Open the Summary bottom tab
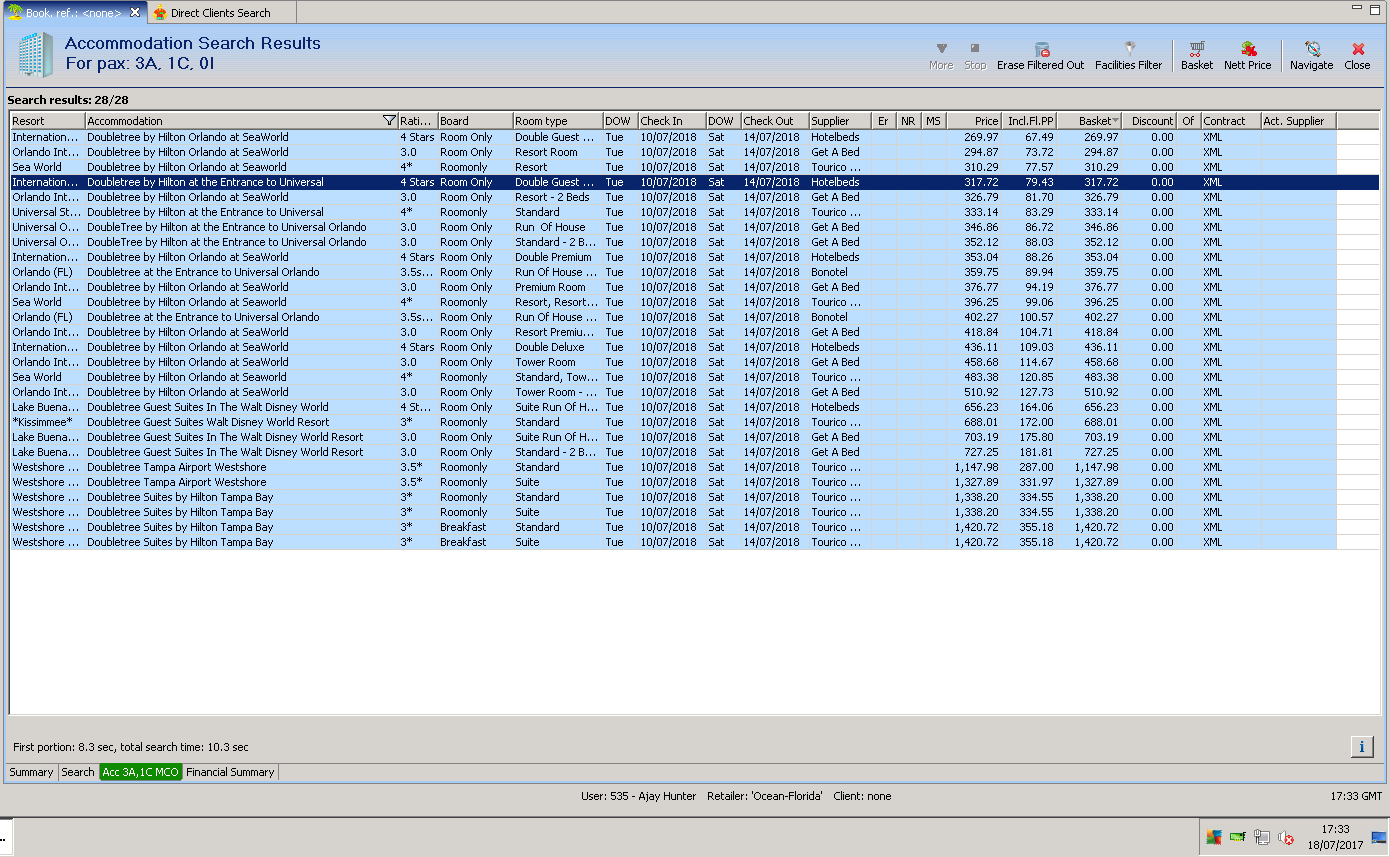This screenshot has width=1390, height=857. point(31,772)
